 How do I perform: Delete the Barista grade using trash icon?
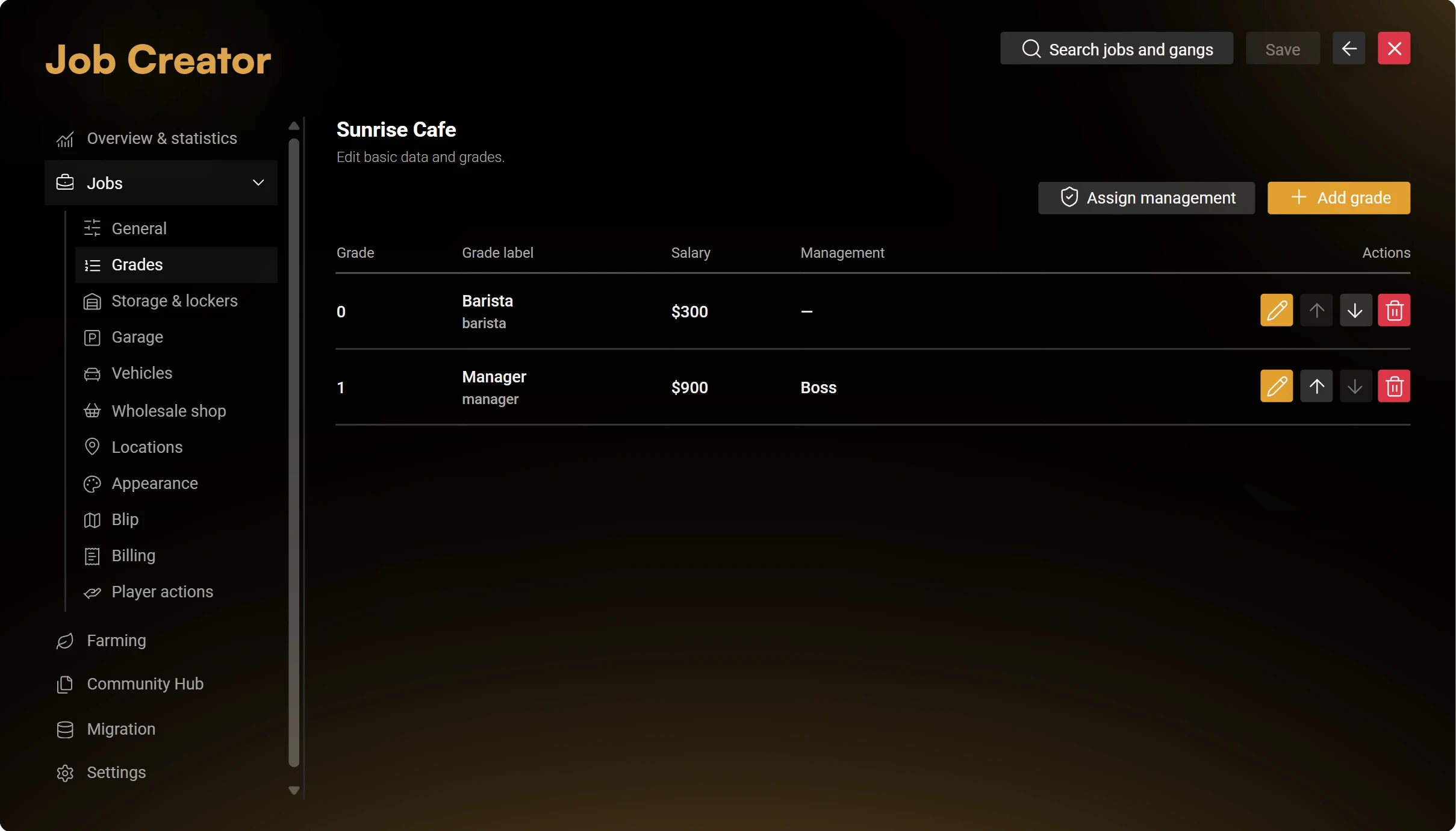1394,311
